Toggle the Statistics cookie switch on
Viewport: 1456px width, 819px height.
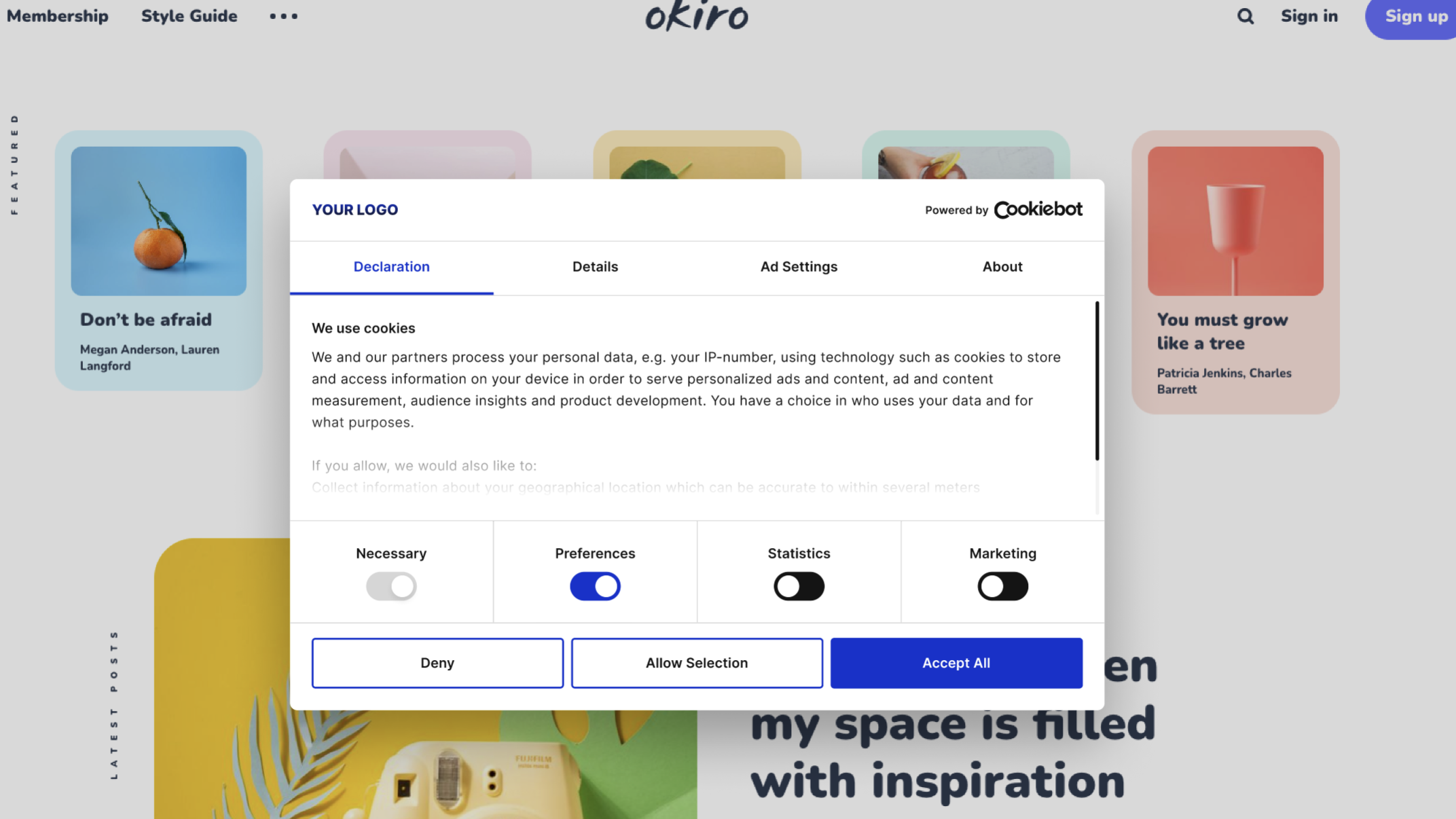[798, 586]
